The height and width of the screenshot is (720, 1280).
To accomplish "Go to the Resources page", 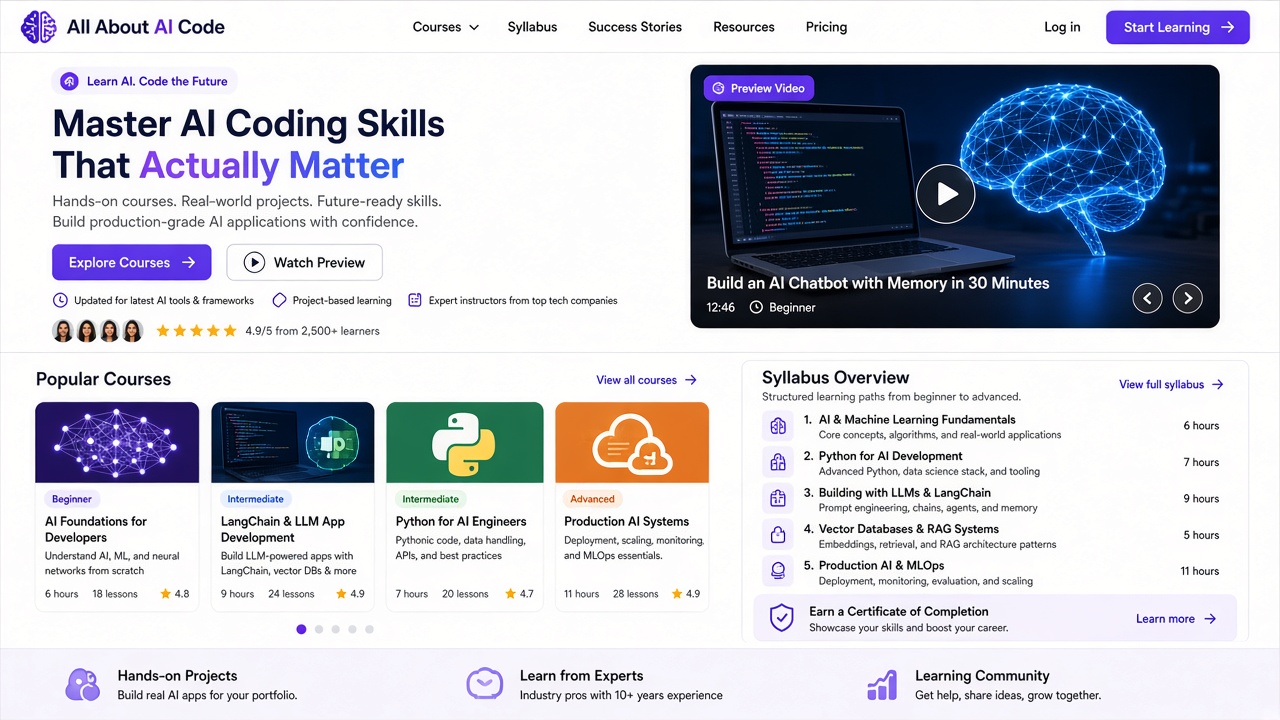I will 744,27.
